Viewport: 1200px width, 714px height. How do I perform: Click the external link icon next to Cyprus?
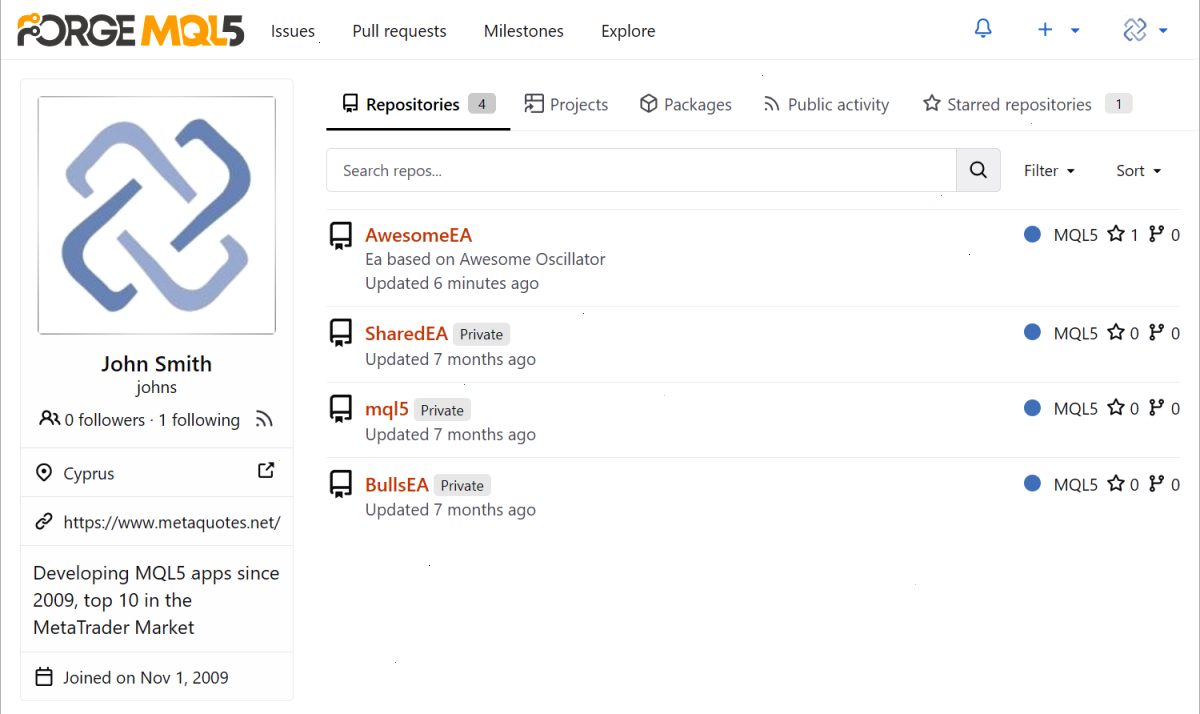266,470
